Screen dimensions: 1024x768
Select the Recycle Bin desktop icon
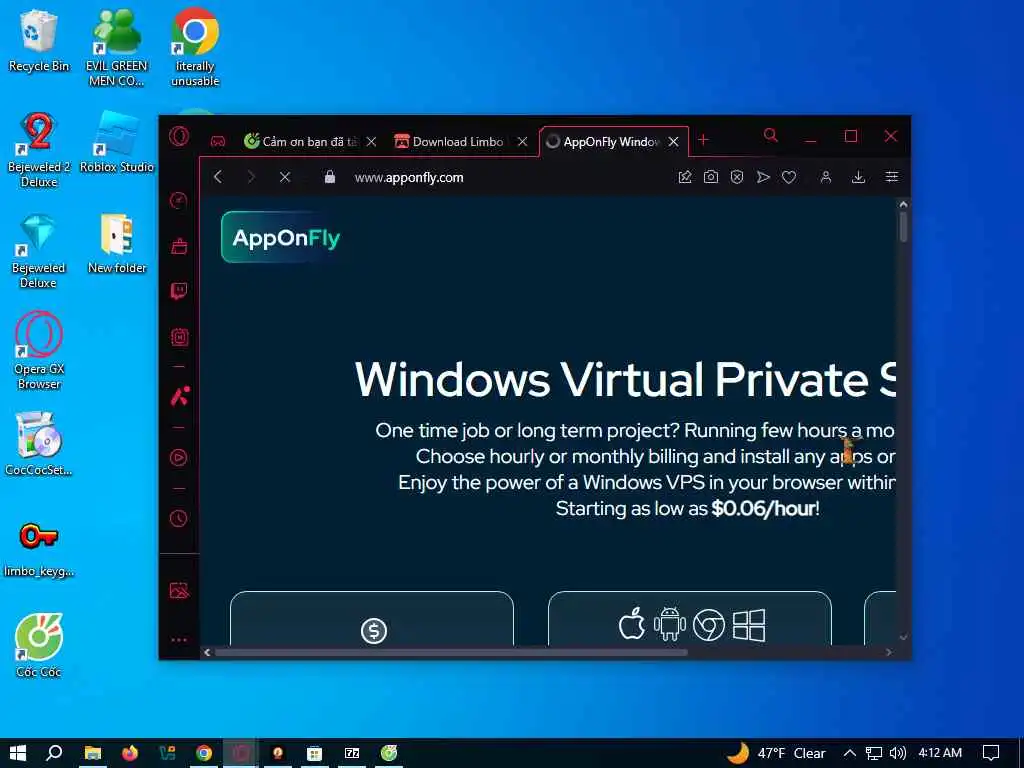[x=39, y=42]
